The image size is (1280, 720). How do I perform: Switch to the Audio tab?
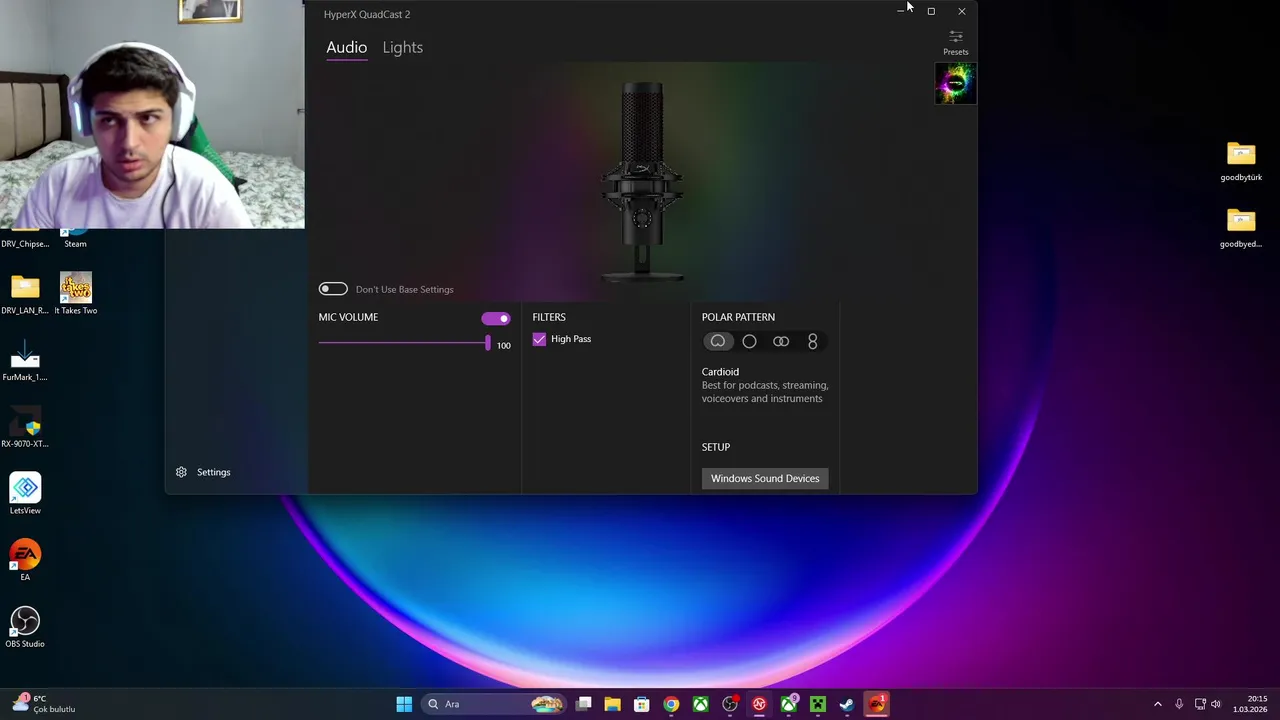point(346,47)
